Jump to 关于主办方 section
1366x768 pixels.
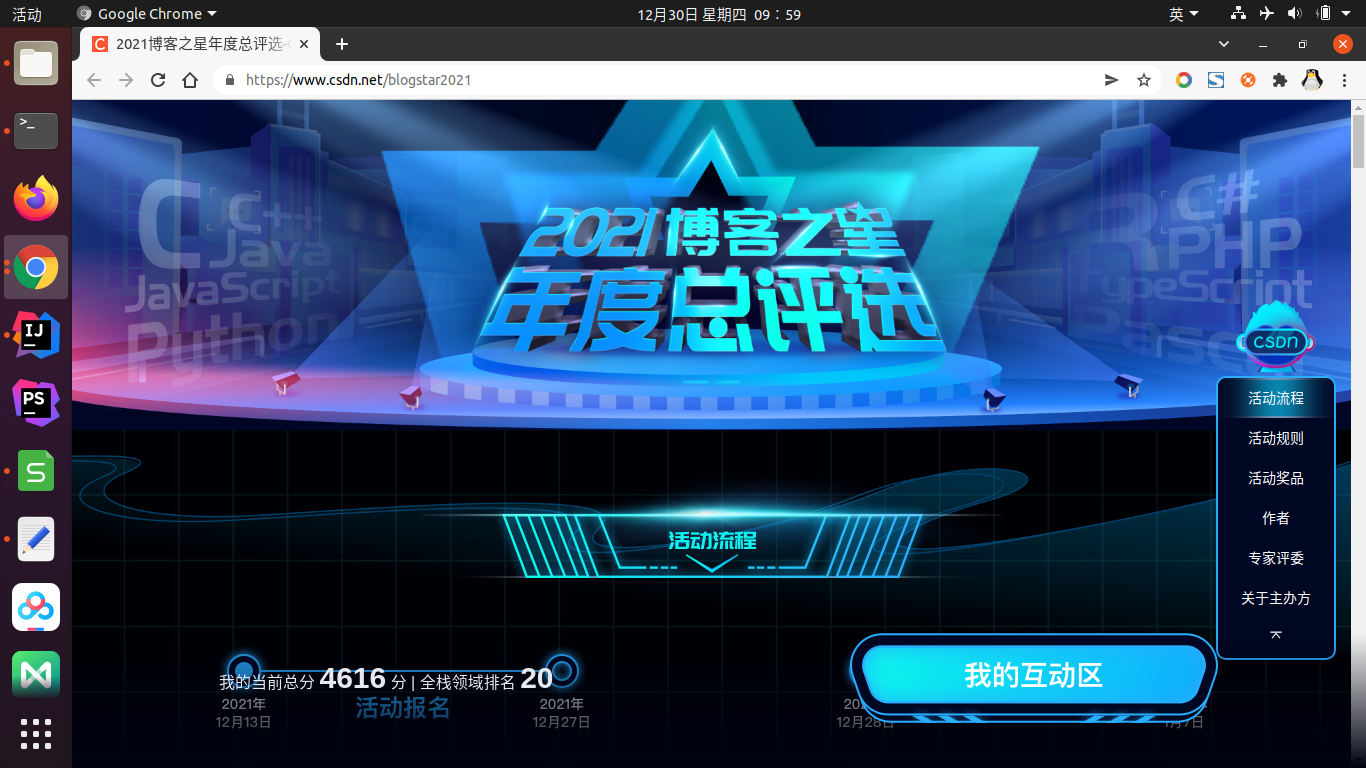1276,598
